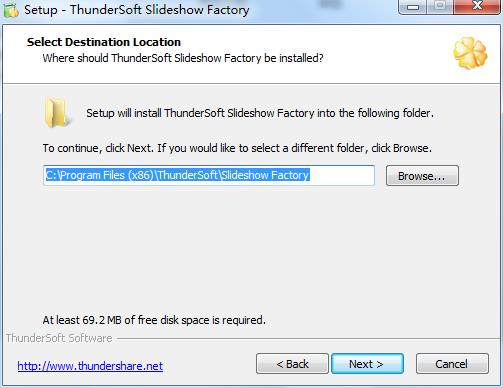
Task: Click the Next > button
Action: coord(367,364)
